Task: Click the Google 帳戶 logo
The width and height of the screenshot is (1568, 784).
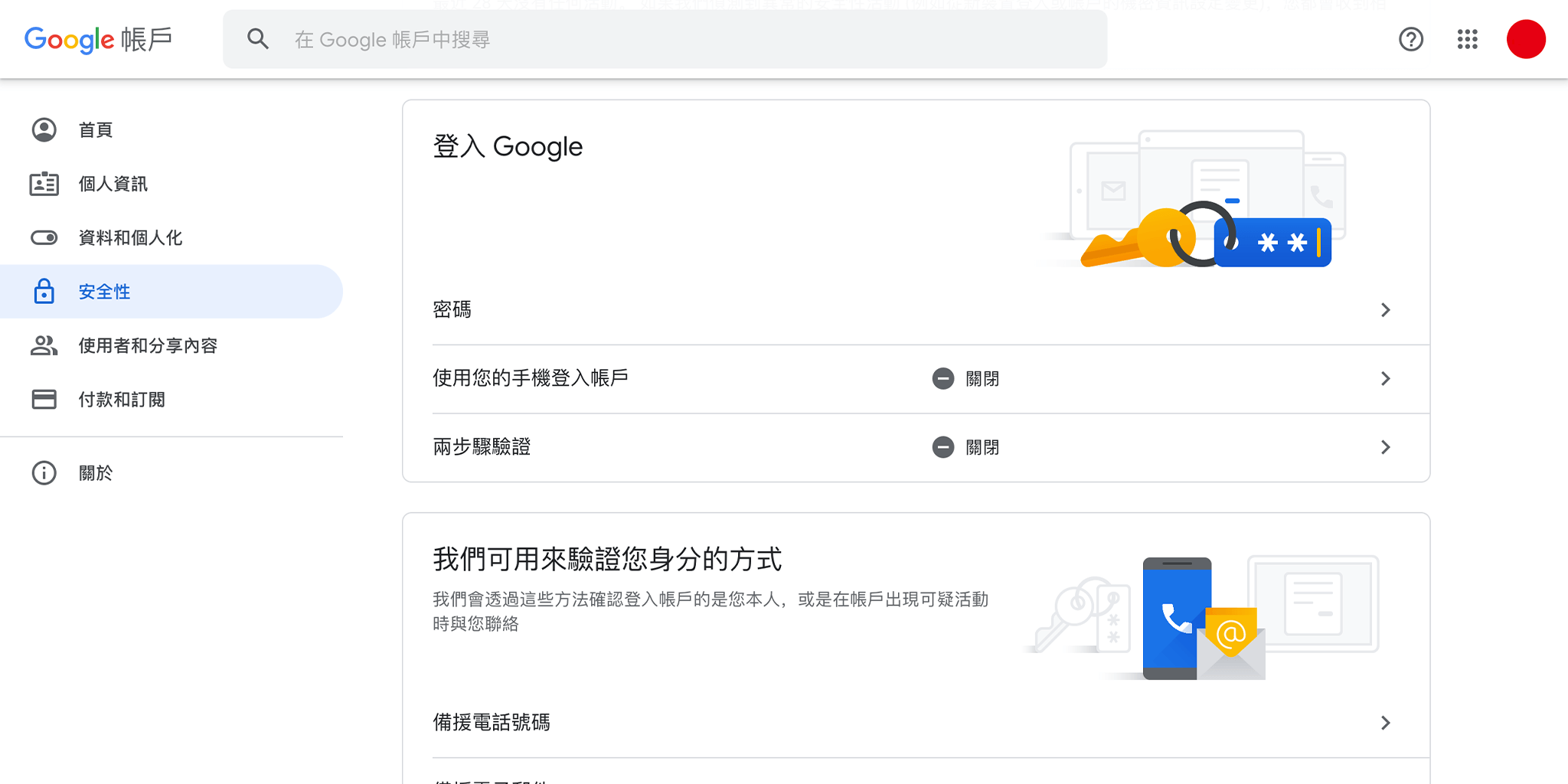Action: [98, 39]
